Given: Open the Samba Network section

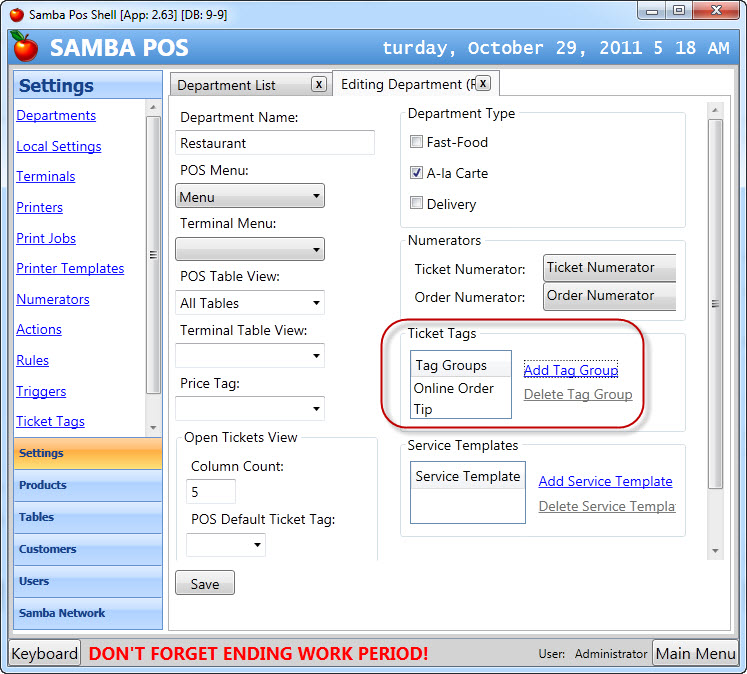Looking at the screenshot, I should click(88, 614).
